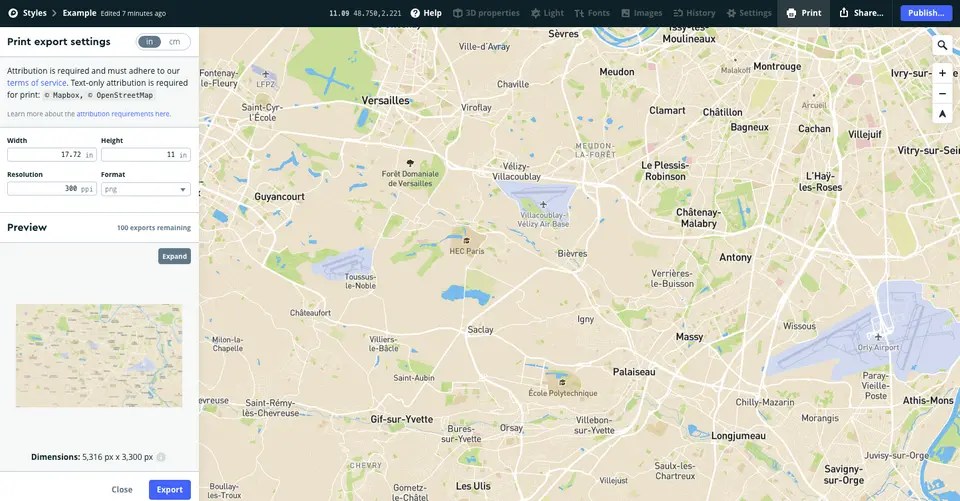Click the Forêt Domaniale de Versailles icon

click(410, 163)
